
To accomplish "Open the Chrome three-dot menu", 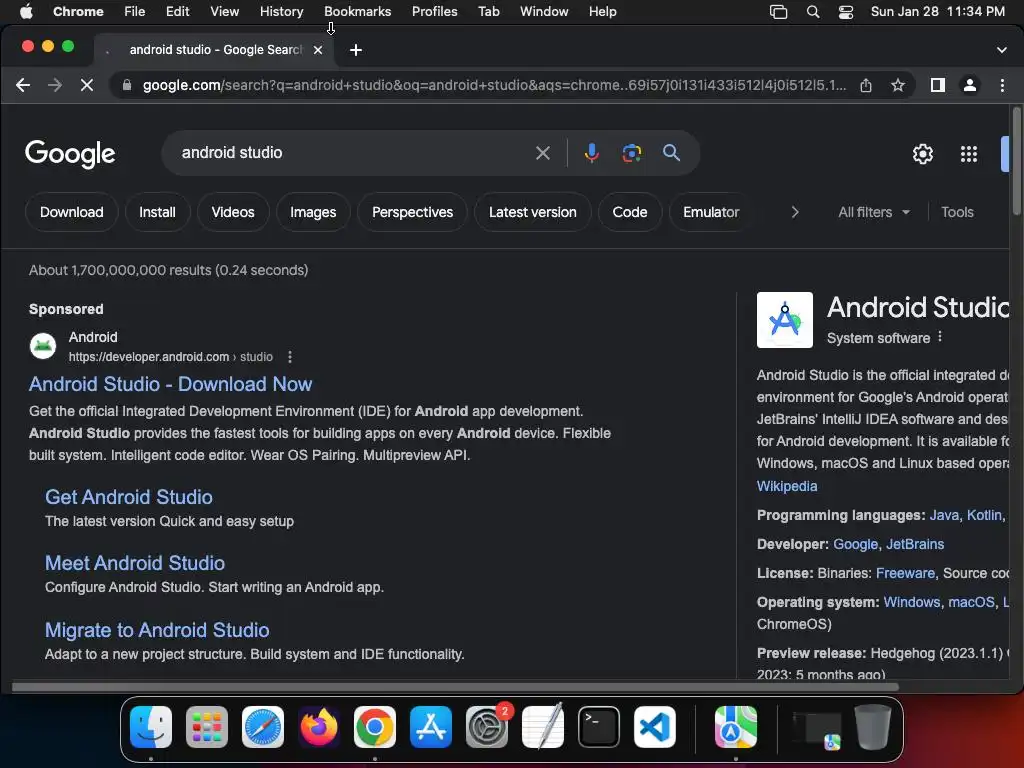I will (x=1002, y=85).
